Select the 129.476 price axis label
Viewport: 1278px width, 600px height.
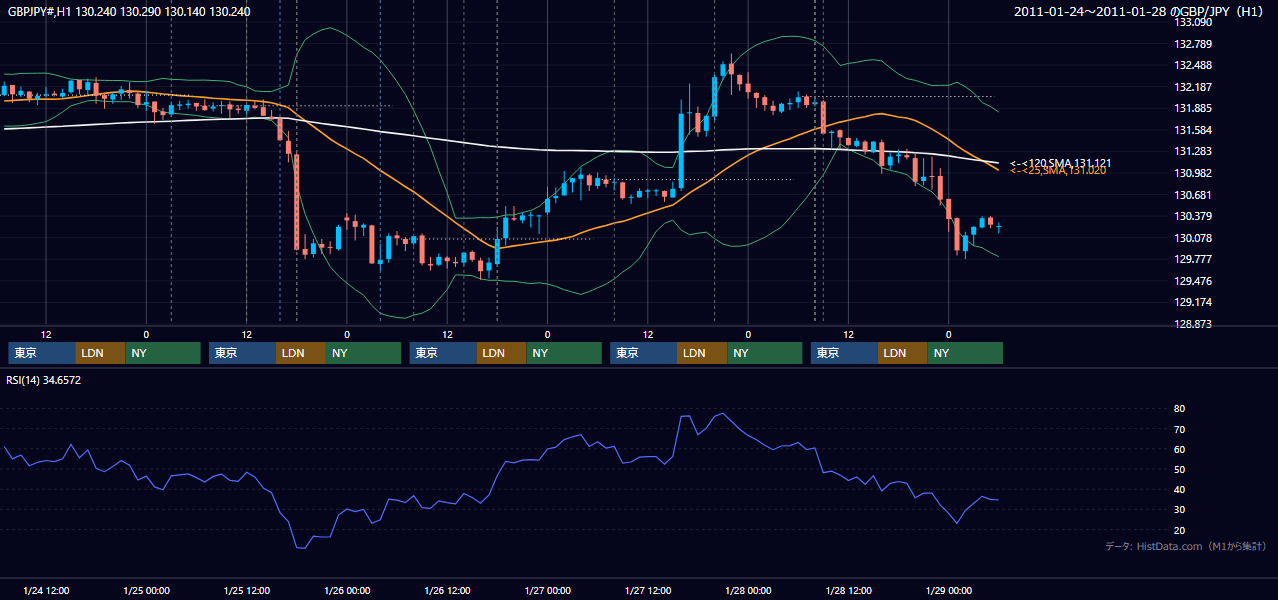(x=1194, y=281)
